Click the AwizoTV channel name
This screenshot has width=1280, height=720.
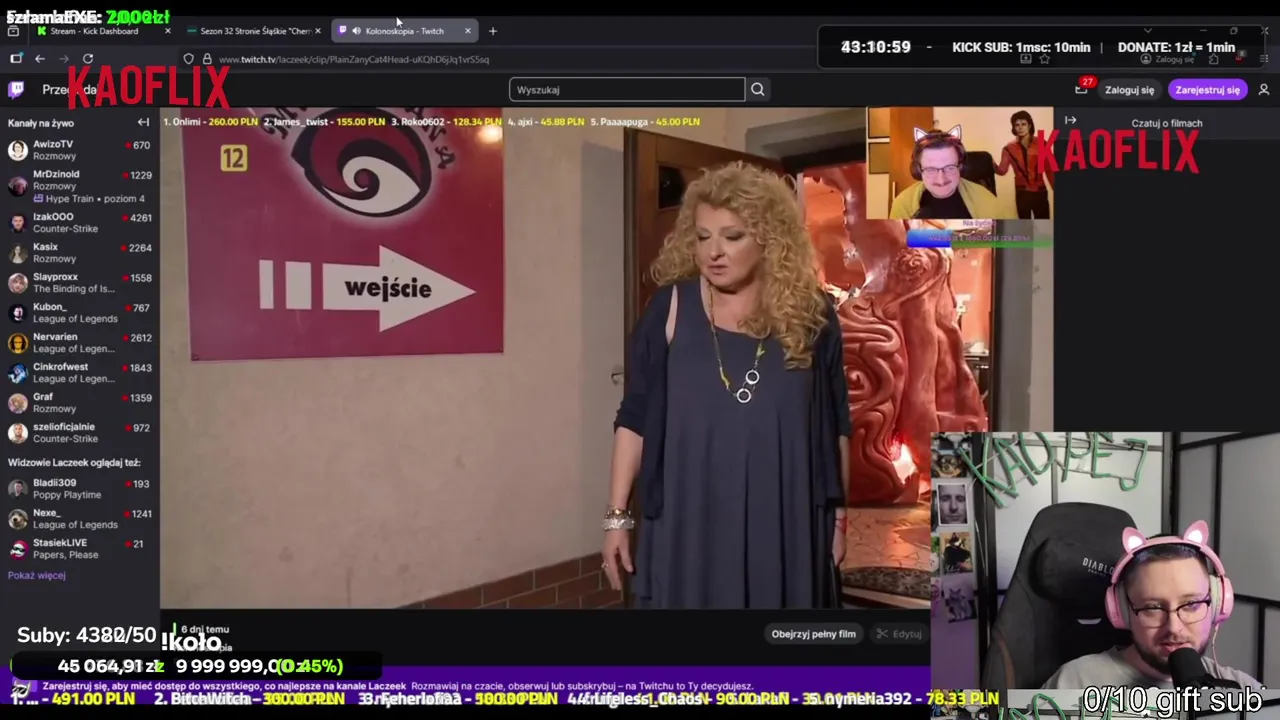point(53,145)
